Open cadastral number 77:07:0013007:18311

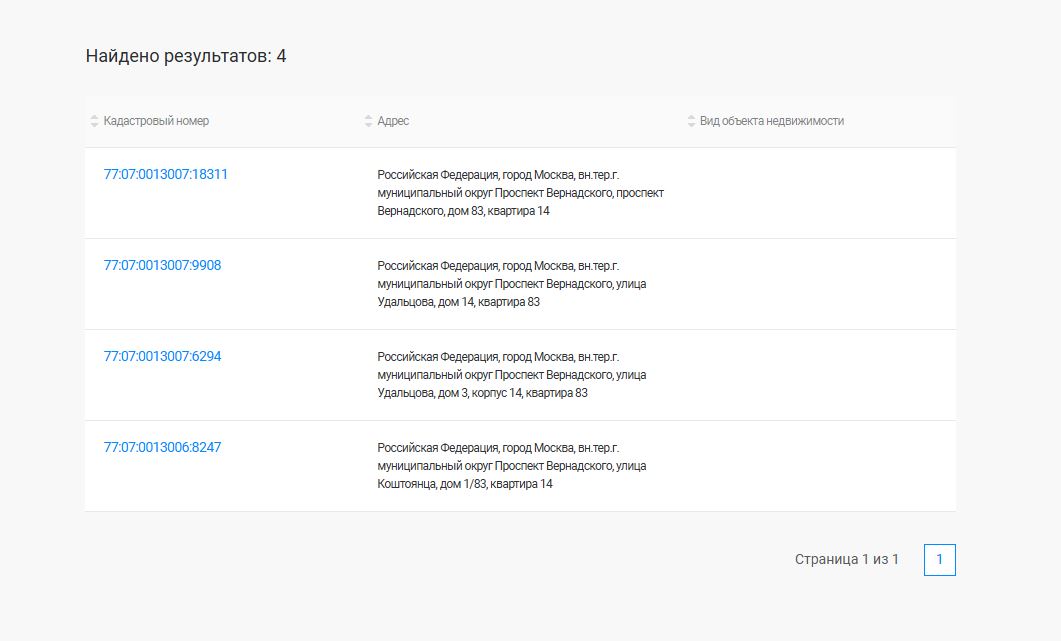pyautogui.click(x=166, y=174)
